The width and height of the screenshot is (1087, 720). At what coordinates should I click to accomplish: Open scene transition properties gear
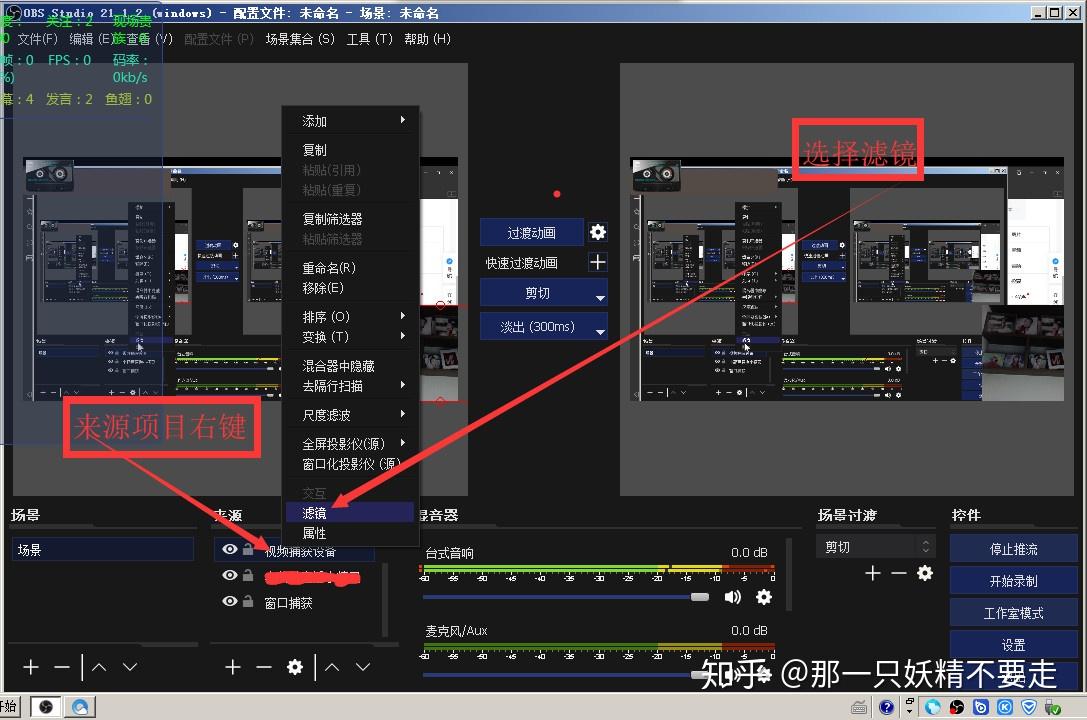(925, 573)
